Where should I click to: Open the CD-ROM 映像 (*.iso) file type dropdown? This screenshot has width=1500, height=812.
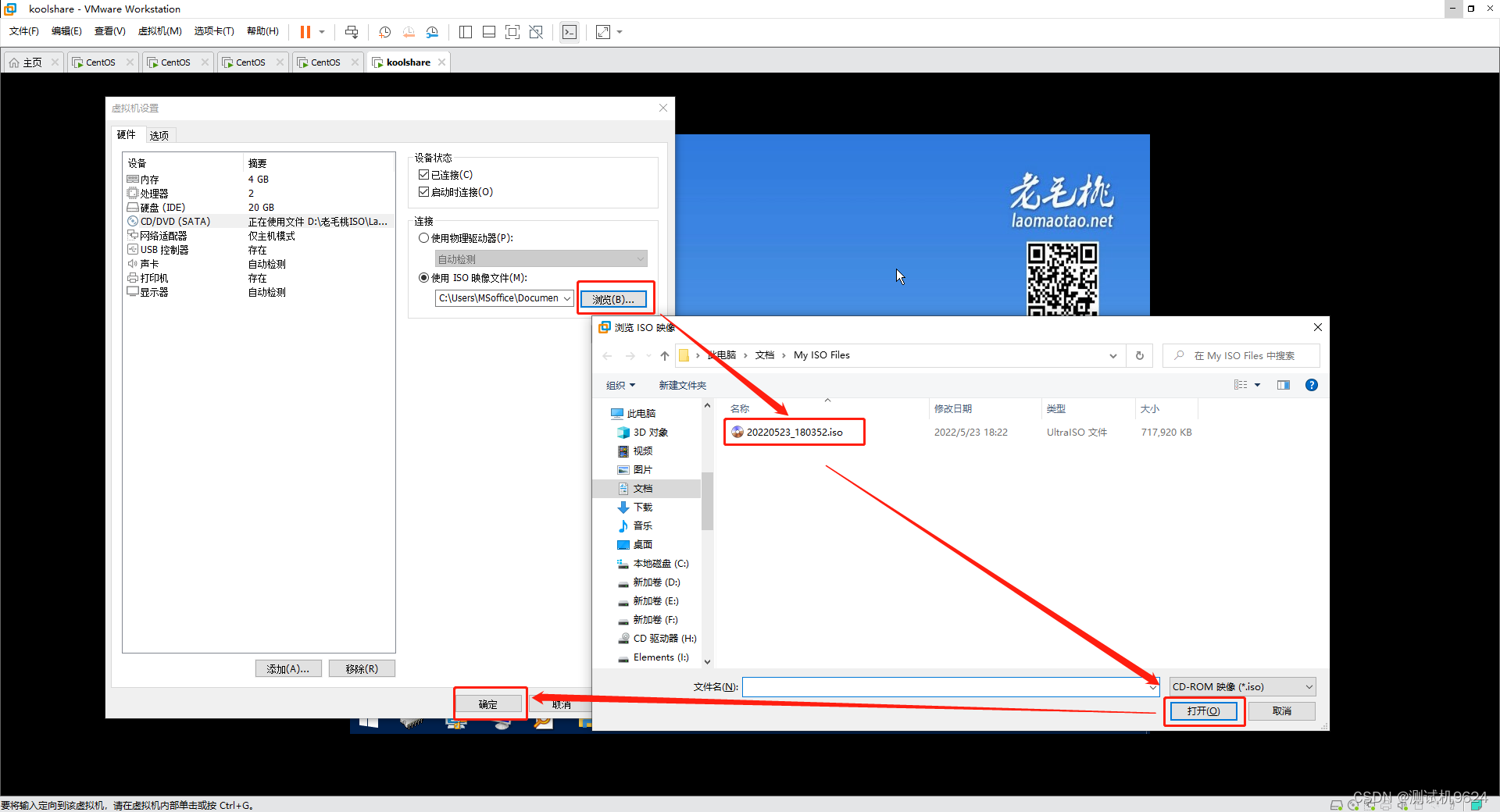pos(1242,687)
